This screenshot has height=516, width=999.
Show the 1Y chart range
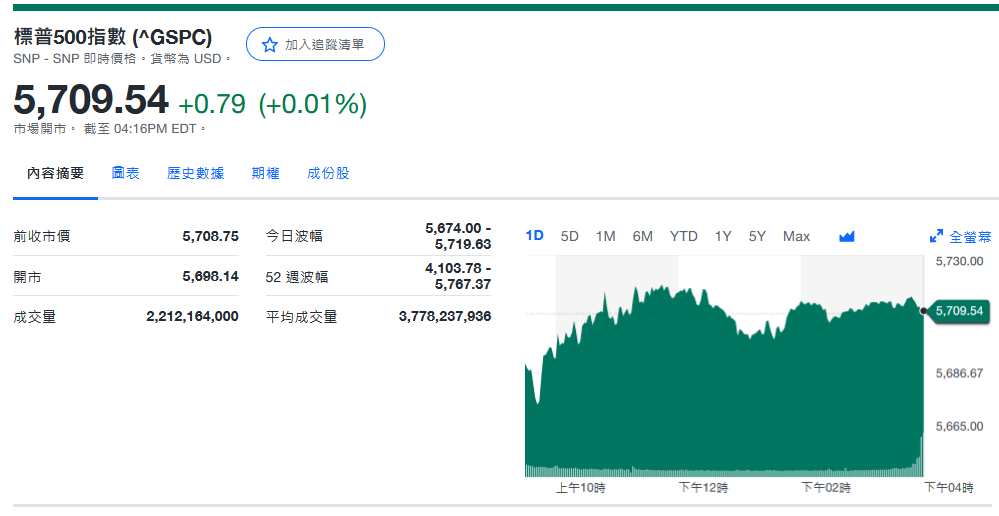point(723,236)
